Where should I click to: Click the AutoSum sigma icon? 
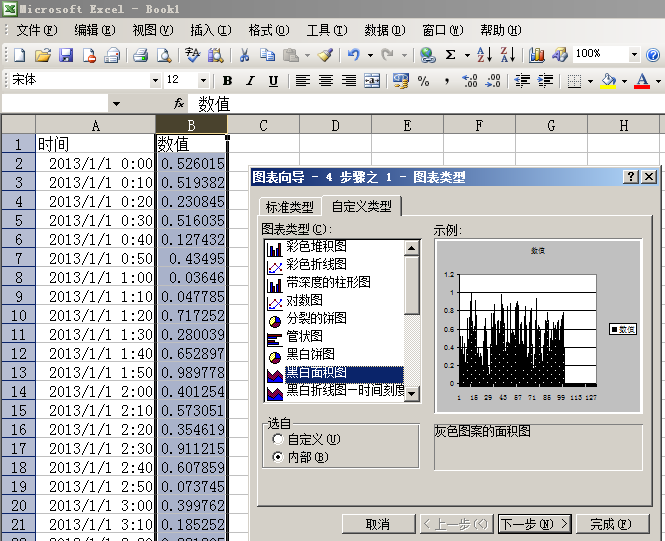[450, 55]
